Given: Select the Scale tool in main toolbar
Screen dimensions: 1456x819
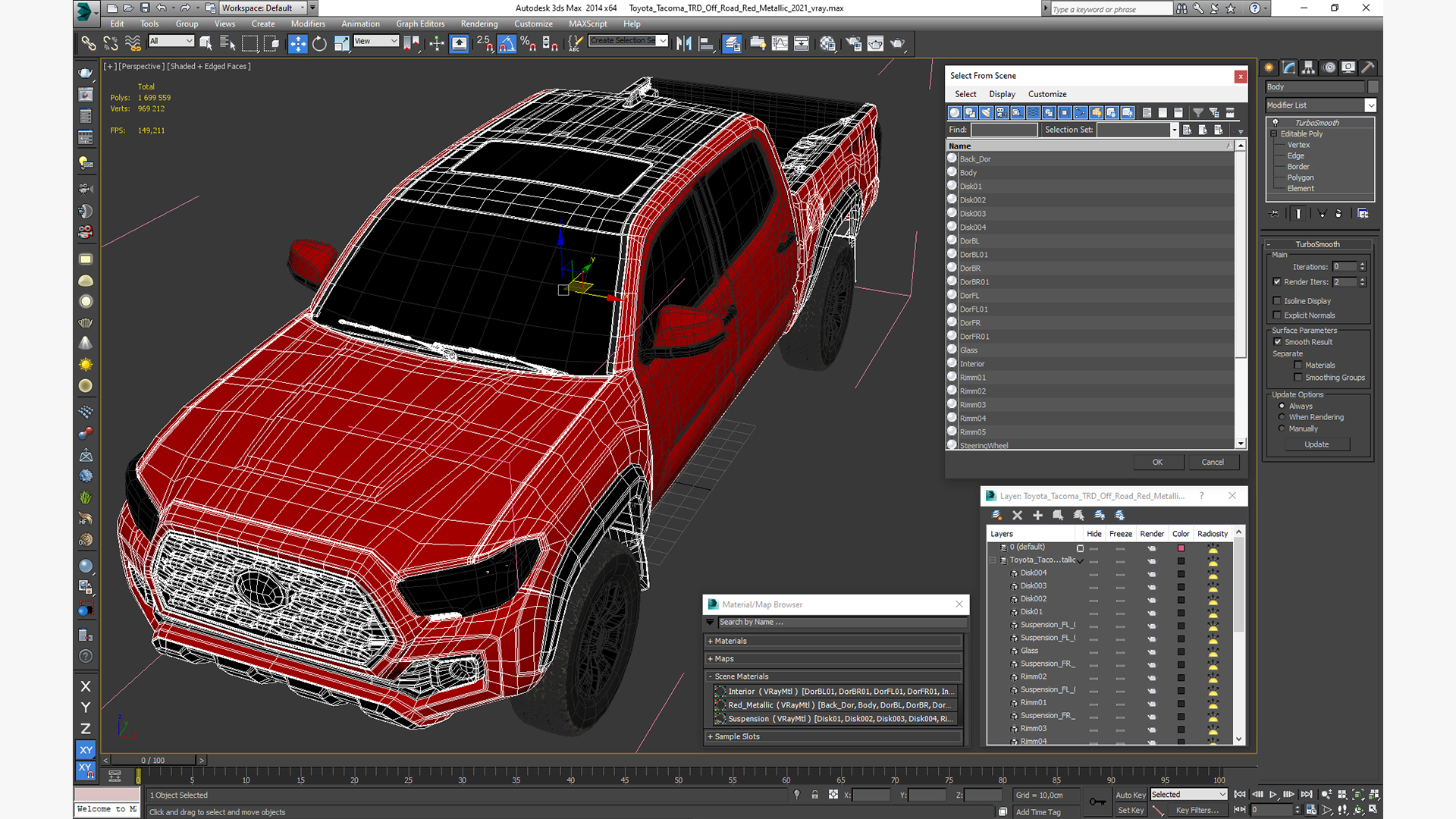Looking at the screenshot, I should (x=341, y=44).
